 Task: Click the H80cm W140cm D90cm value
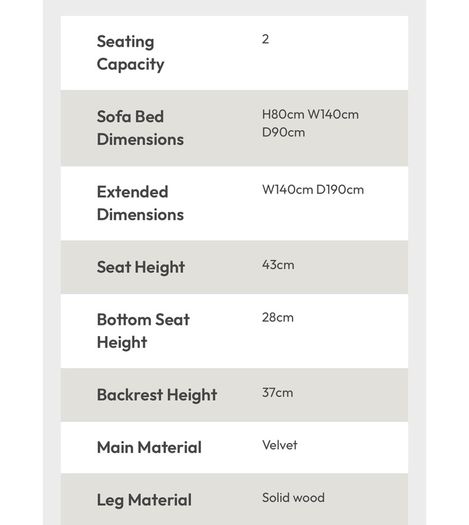point(310,123)
